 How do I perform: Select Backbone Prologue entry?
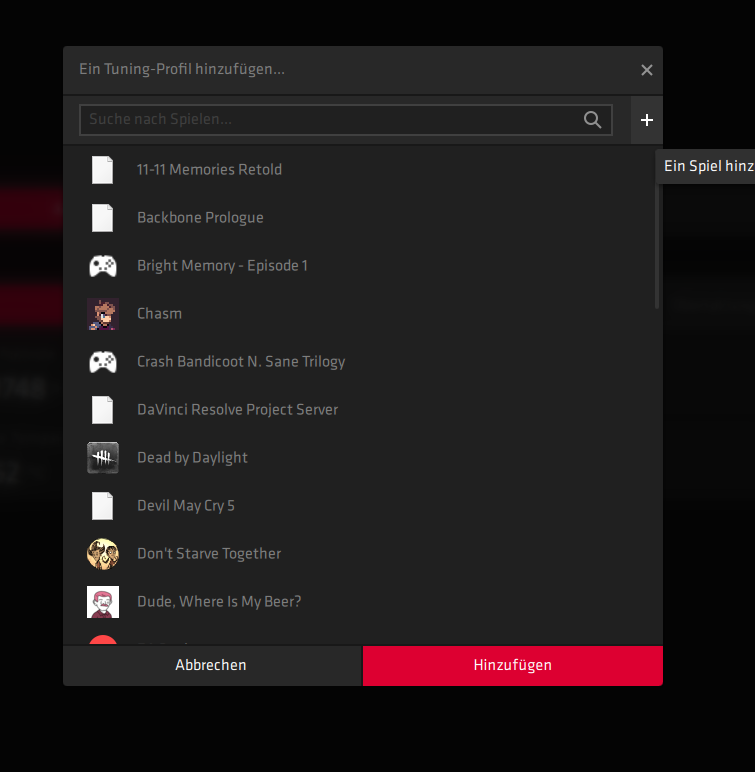(359, 218)
